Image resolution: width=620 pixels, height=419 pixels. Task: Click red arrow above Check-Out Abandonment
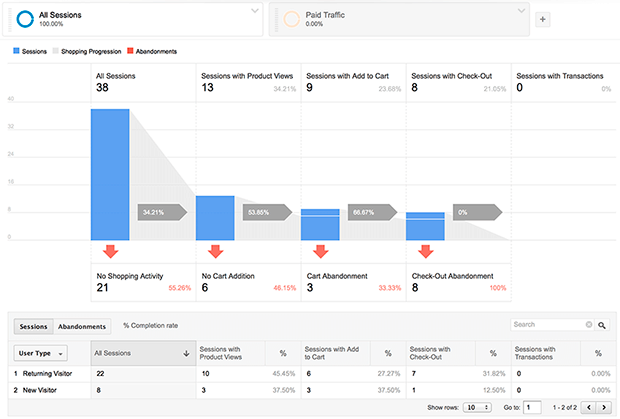tap(425, 251)
